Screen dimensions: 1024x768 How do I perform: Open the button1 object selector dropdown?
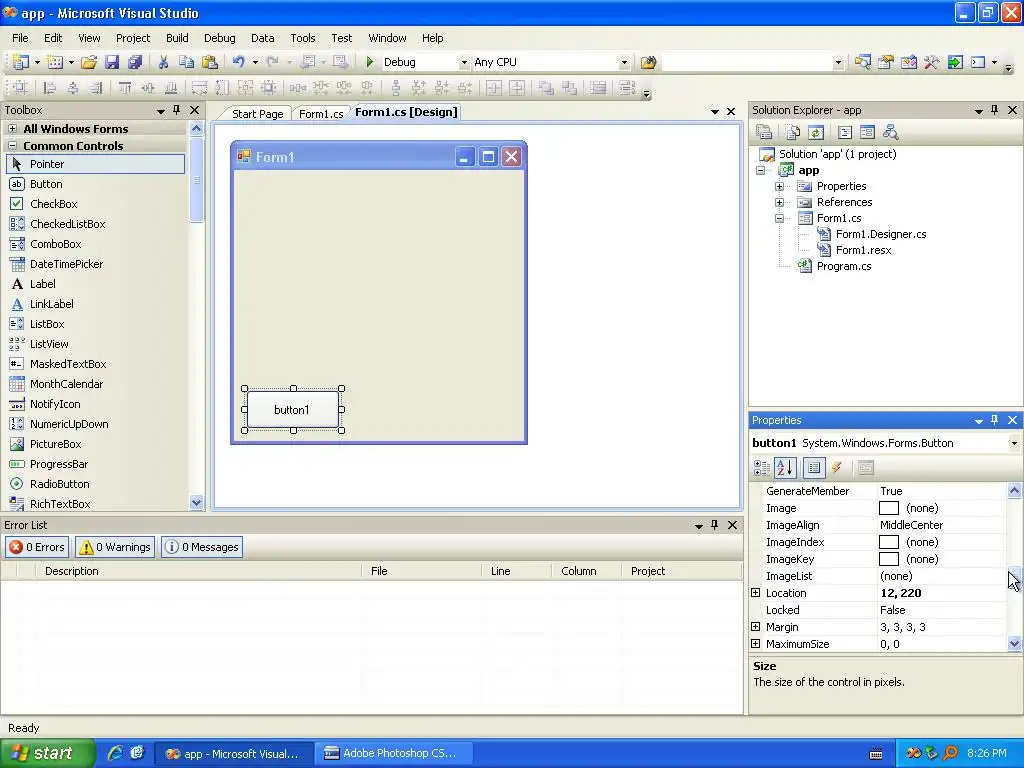coord(1014,443)
